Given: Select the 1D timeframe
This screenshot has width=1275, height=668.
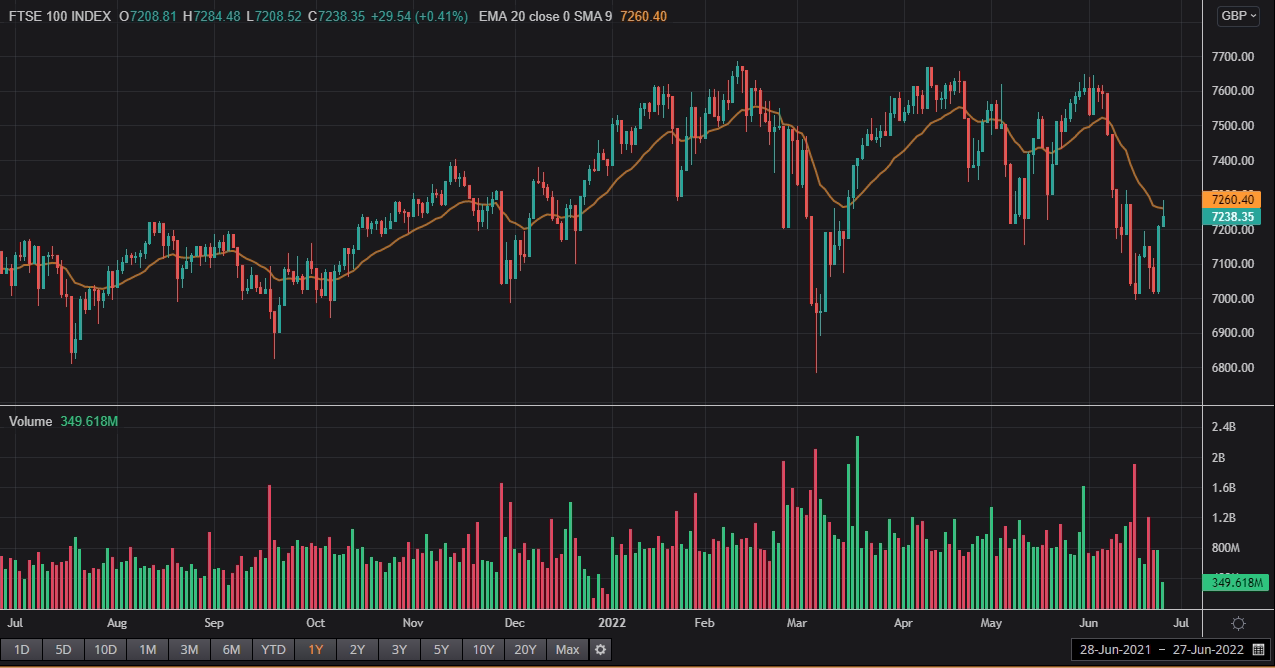Looking at the screenshot, I should coord(21,650).
